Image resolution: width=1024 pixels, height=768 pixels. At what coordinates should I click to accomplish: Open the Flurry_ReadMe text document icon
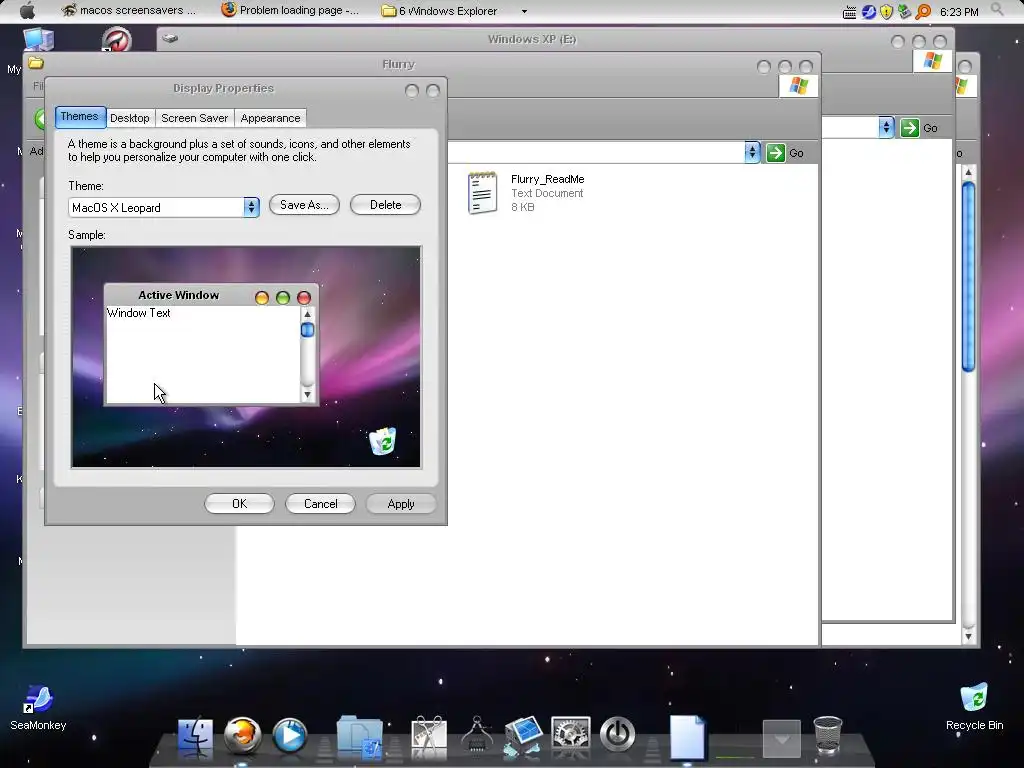tap(482, 193)
